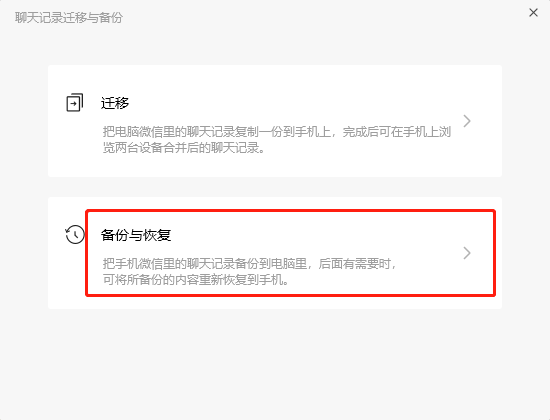
Task: Click the 备份与恢复 clock history icon
Action: pos(75,234)
